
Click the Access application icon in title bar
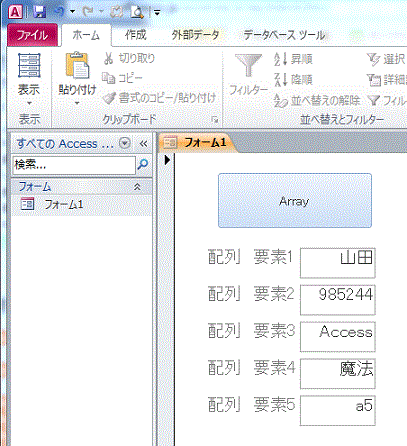15,12
